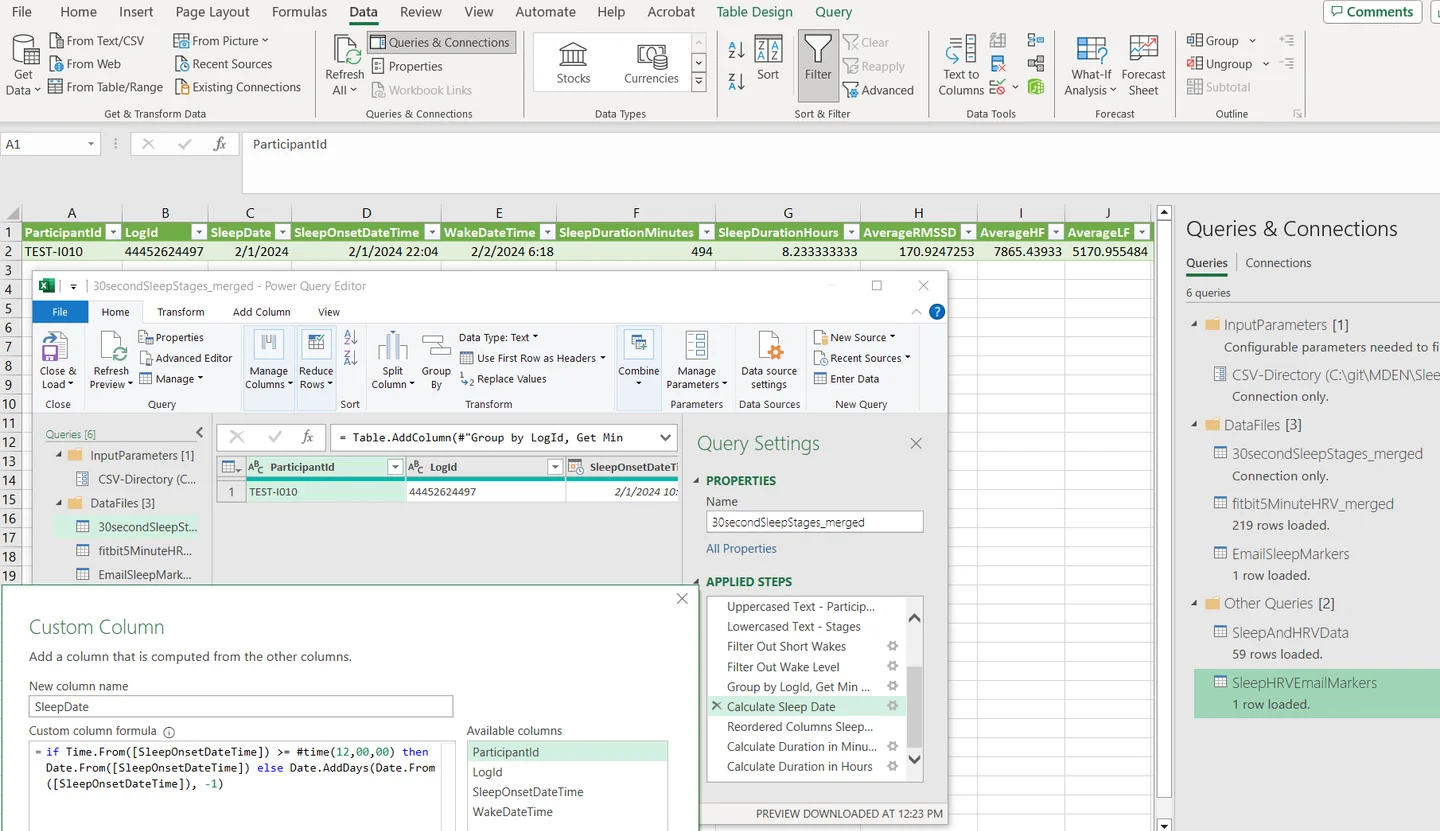Image resolution: width=1440 pixels, height=831 pixels.
Task: Click Close & Load in Power Query Editor
Action: point(58,362)
